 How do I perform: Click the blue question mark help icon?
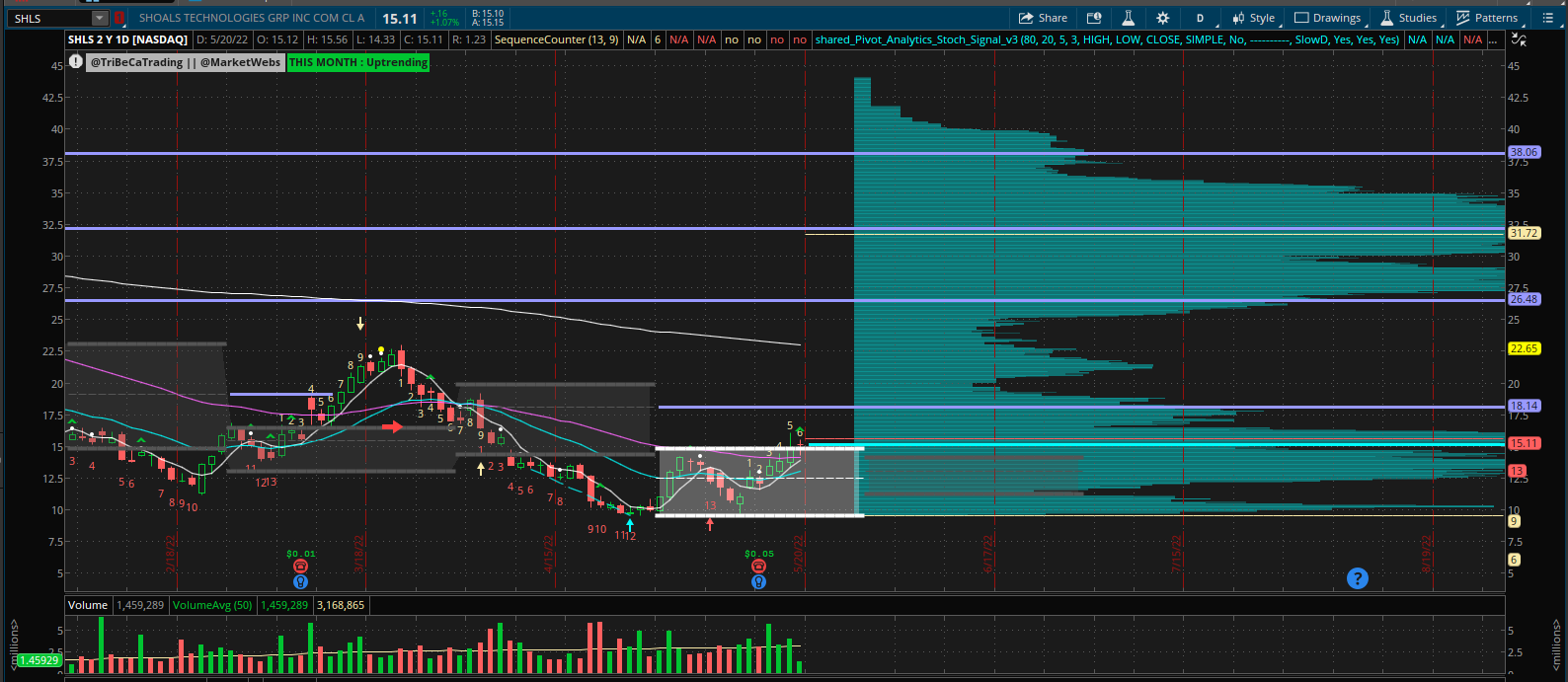pos(1358,578)
